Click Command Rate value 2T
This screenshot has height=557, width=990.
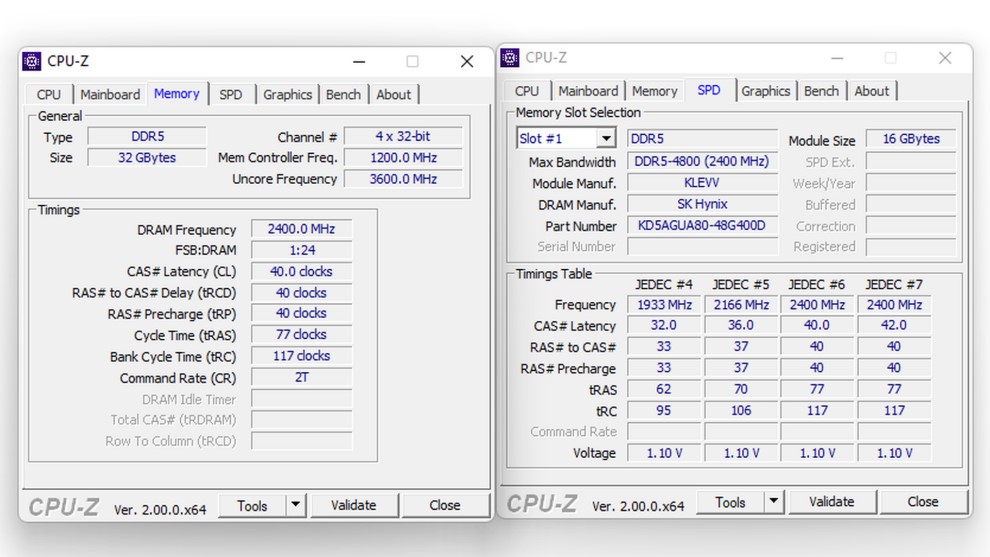point(301,378)
